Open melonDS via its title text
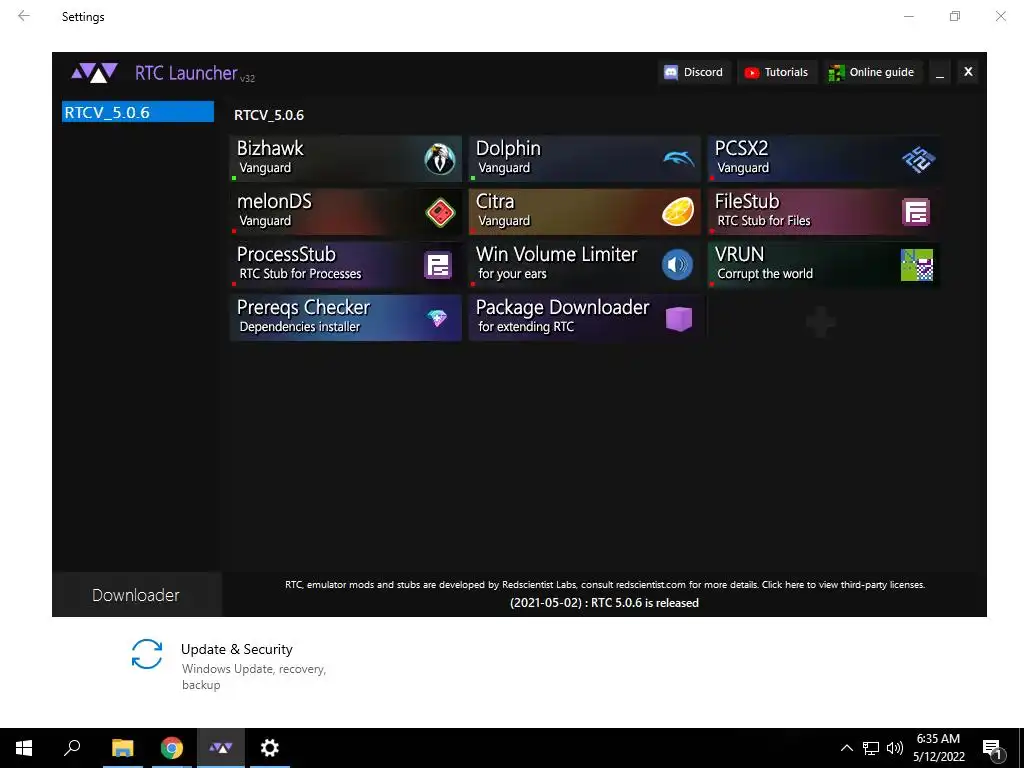Image resolution: width=1024 pixels, height=768 pixels. coord(274,201)
